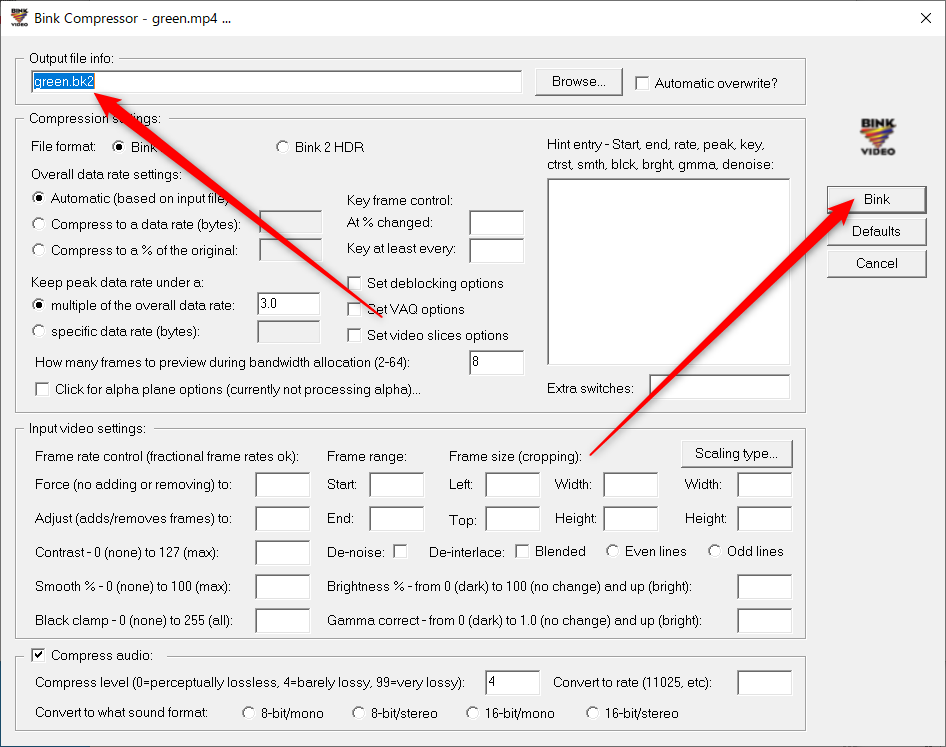Click the Bink Video logo image
The width and height of the screenshot is (946, 747).
[878, 136]
